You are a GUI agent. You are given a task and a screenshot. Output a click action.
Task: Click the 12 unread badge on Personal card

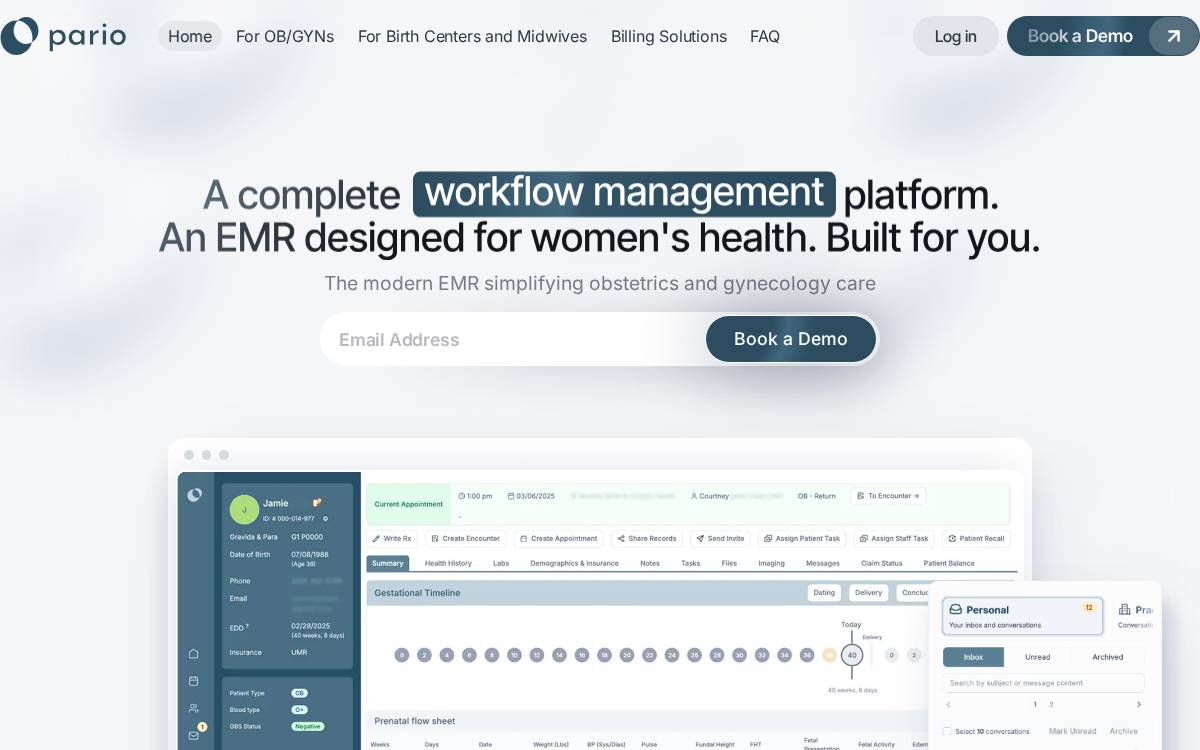[1089, 607]
